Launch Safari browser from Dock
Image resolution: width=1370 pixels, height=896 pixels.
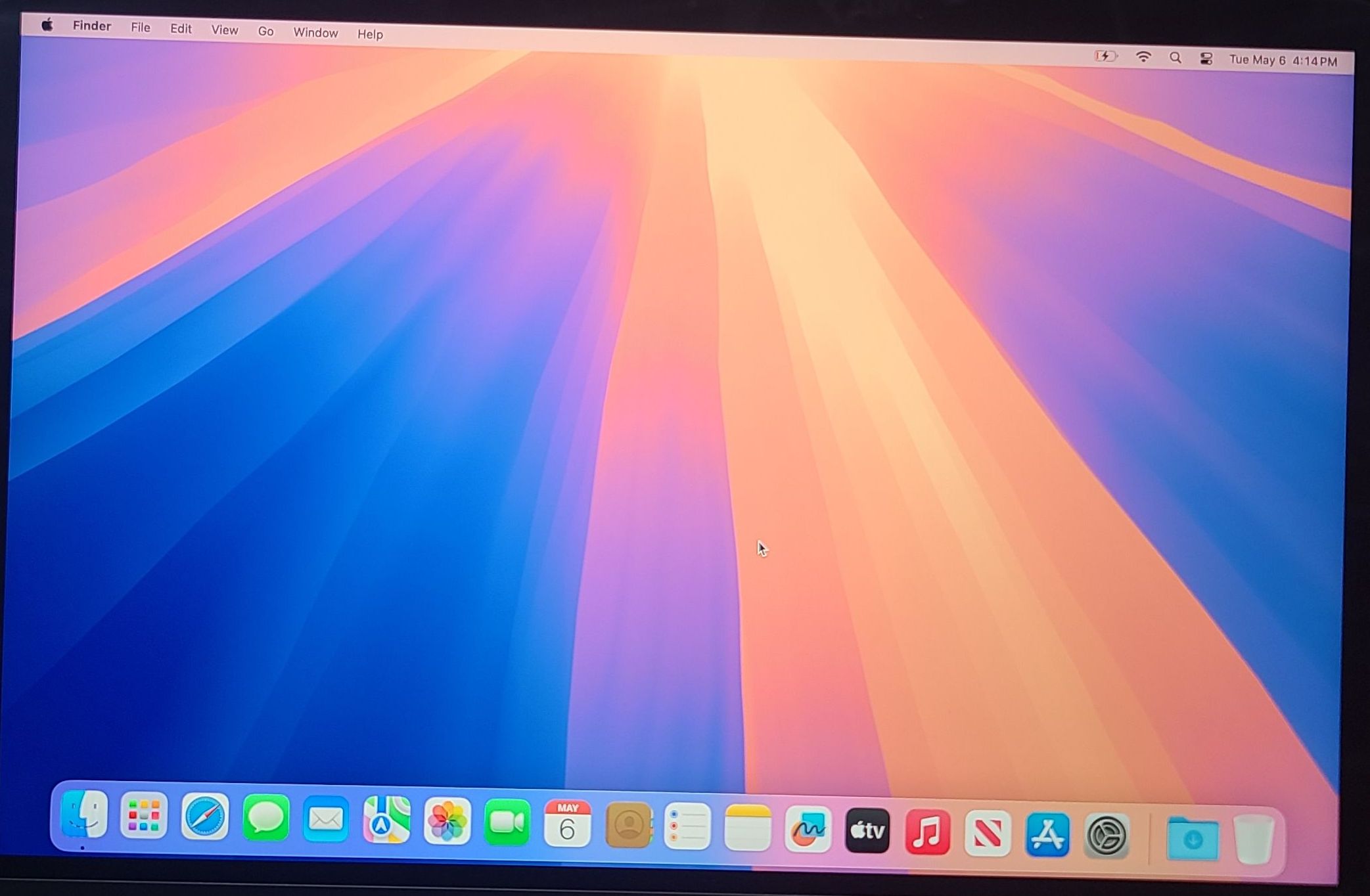coord(204,817)
